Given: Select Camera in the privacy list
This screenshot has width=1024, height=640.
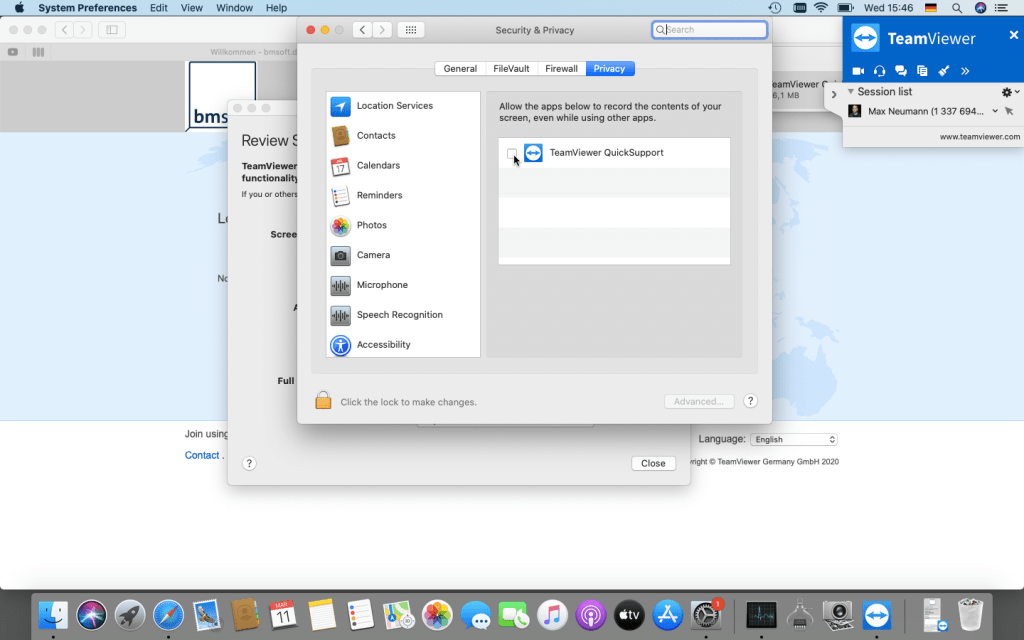Looking at the screenshot, I should click(403, 255).
